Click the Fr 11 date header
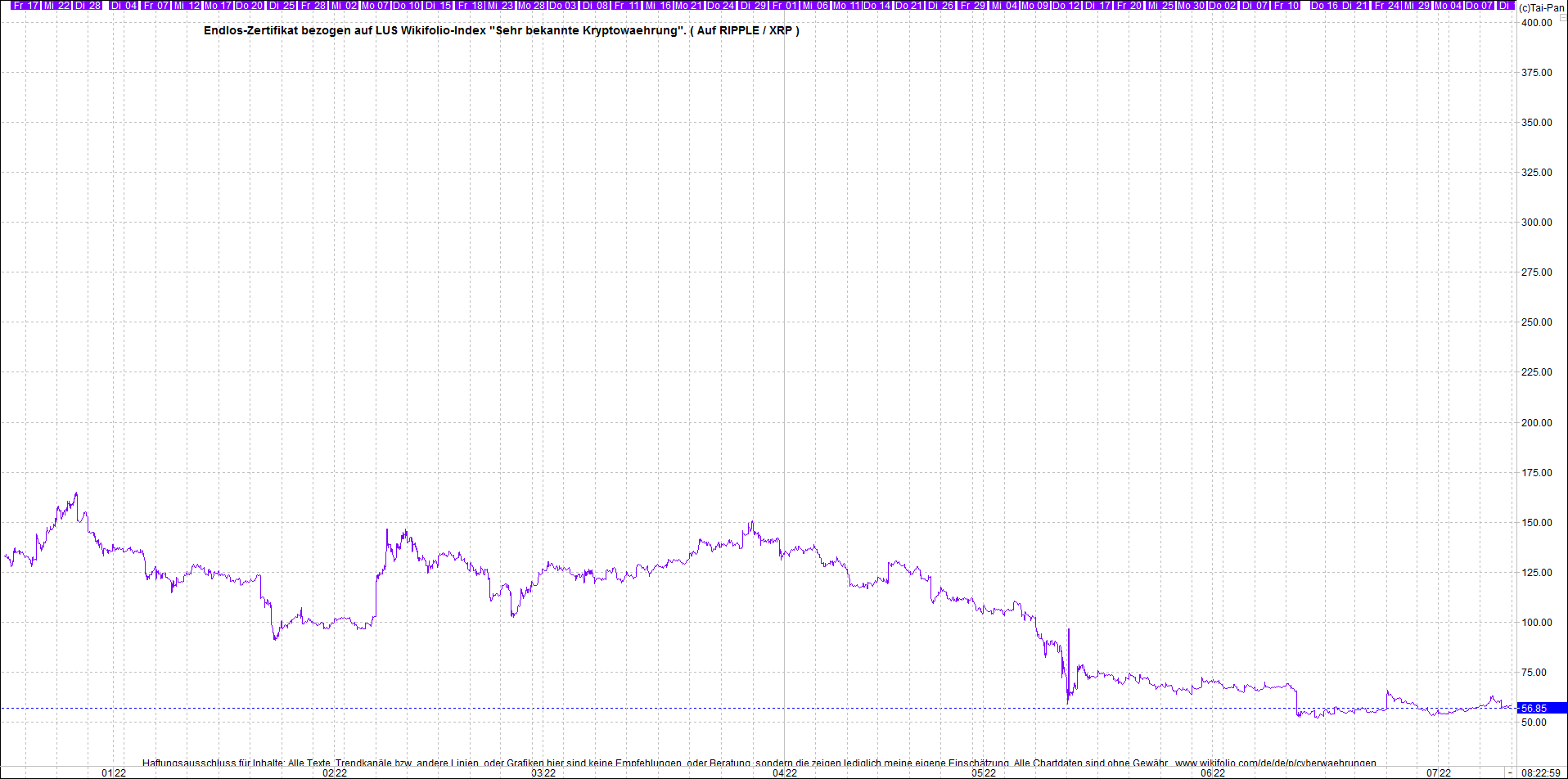This screenshot has height=779, width=1568. pos(626,5)
